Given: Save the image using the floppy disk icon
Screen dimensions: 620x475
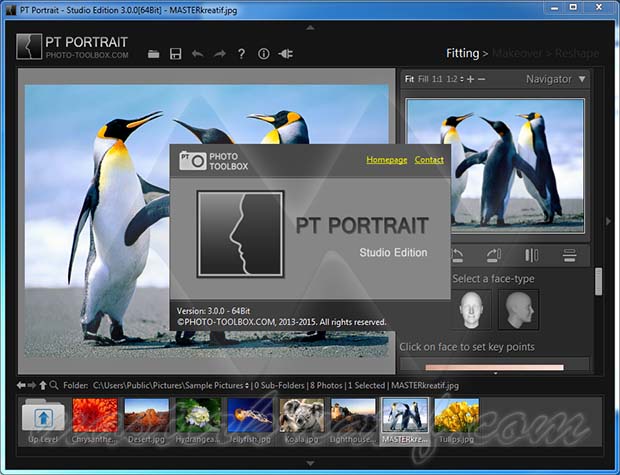Looking at the screenshot, I should 176,54.
